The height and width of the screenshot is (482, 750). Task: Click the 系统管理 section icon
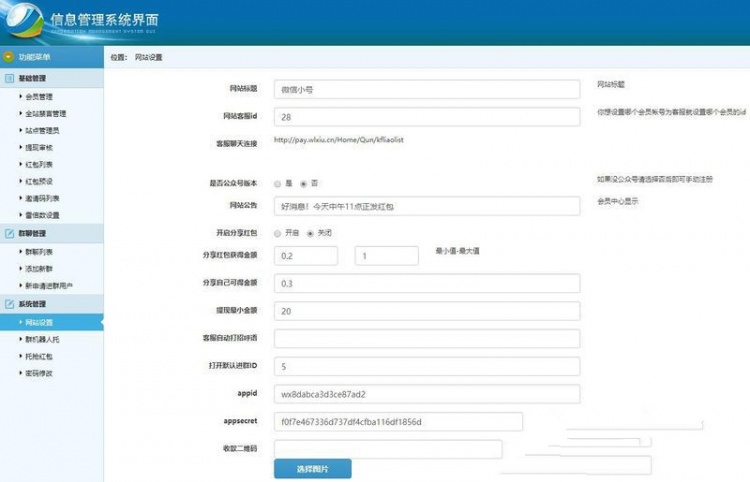pyautogui.click(x=10, y=303)
